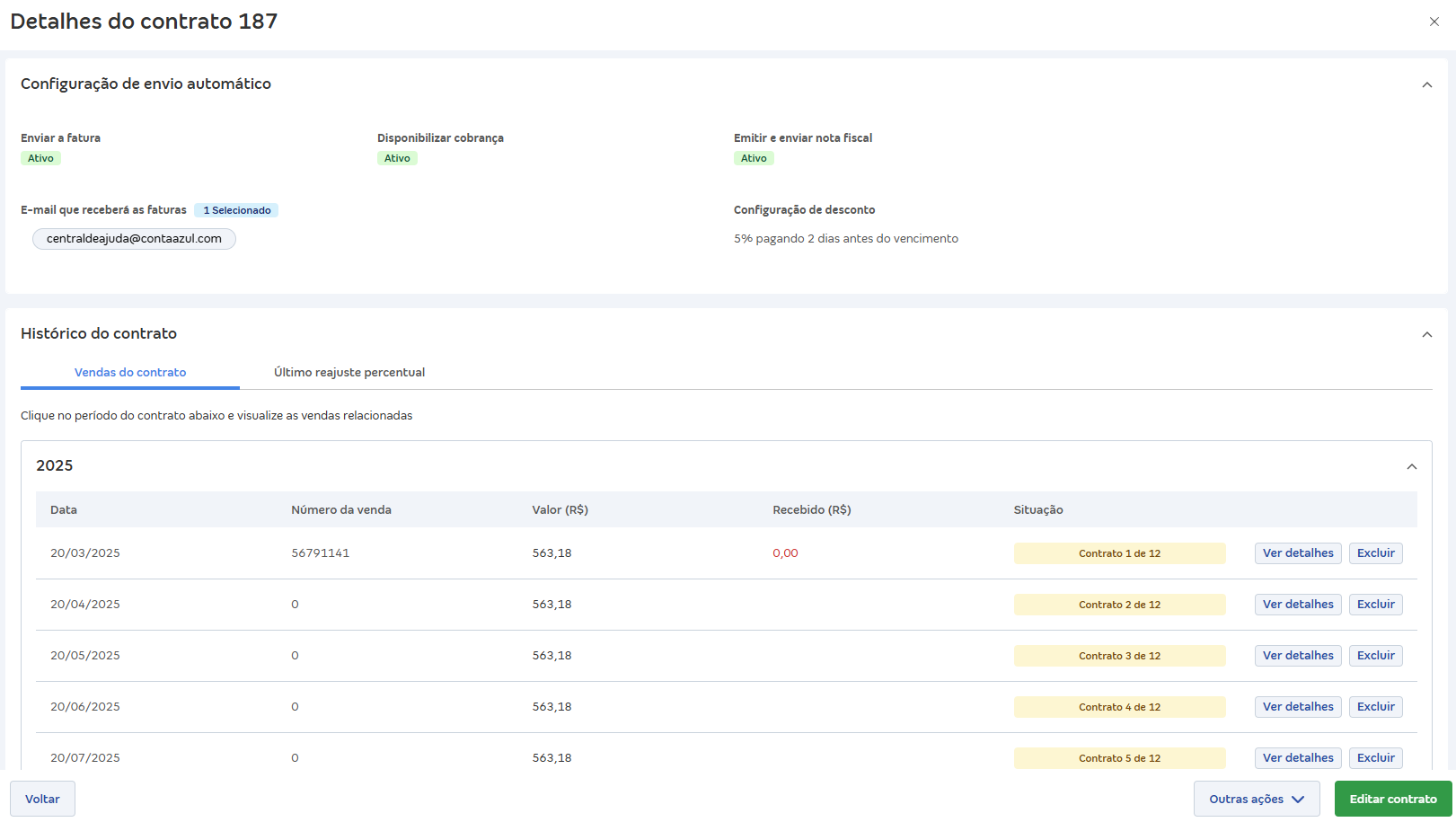Open Último reajuste percentual tab
The height and width of the screenshot is (822, 1456).
349,372
